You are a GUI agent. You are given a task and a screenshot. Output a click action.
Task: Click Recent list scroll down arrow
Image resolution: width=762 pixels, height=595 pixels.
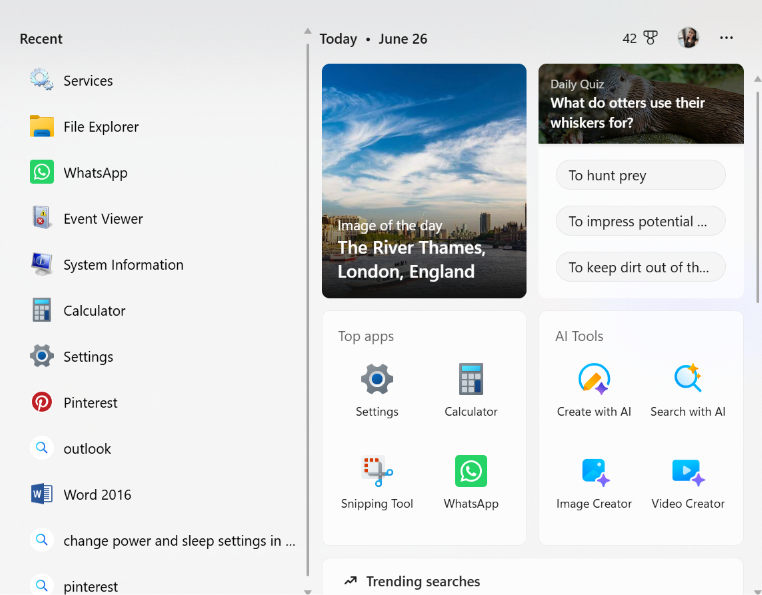click(307, 592)
